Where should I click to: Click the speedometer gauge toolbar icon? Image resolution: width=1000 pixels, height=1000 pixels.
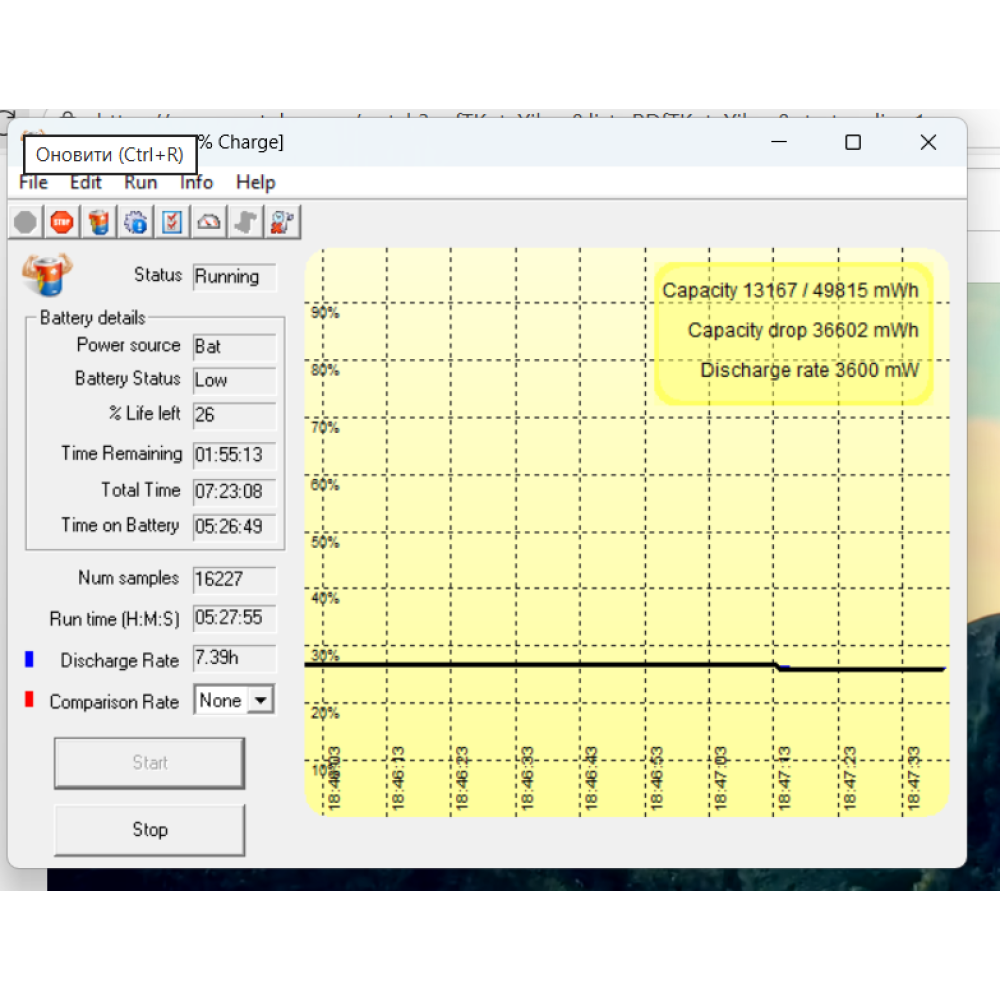[209, 222]
